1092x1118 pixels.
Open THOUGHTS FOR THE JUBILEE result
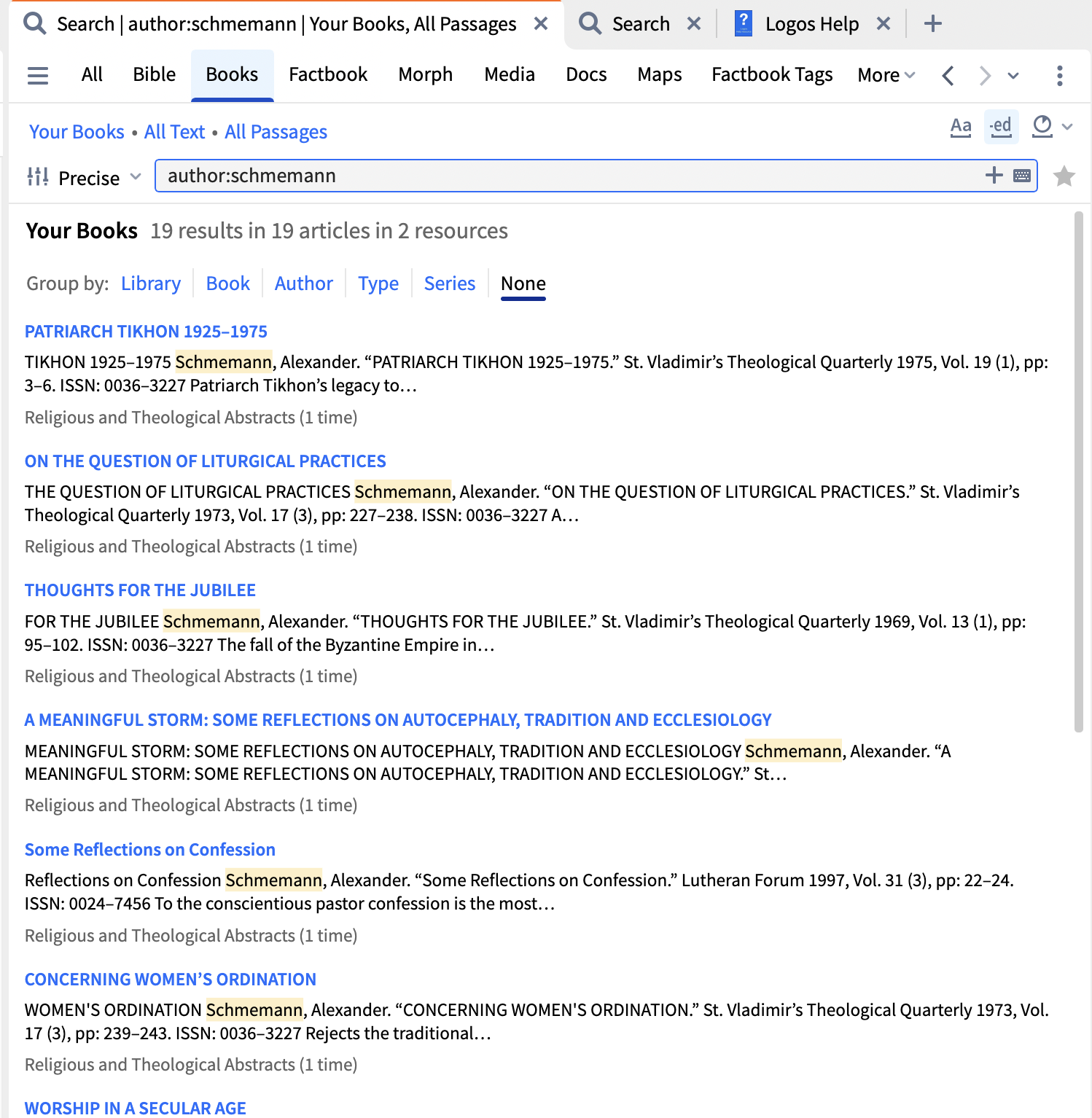(140, 590)
